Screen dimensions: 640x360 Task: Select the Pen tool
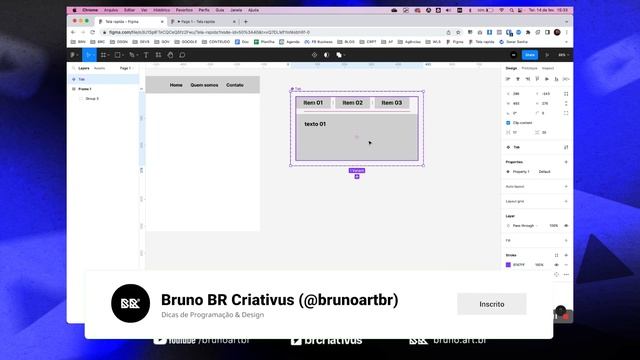click(x=131, y=55)
